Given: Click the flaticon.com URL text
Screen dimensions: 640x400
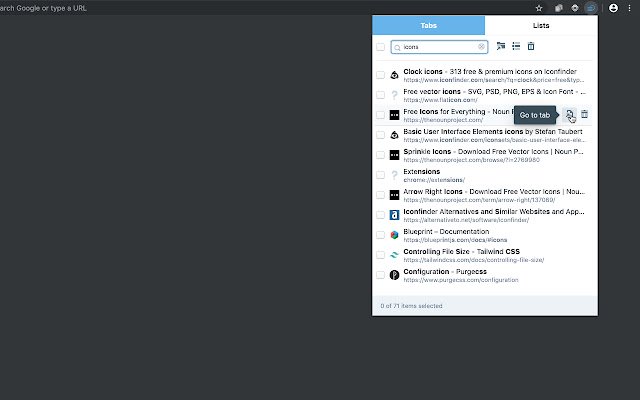Looking at the screenshot, I should coord(440,100).
